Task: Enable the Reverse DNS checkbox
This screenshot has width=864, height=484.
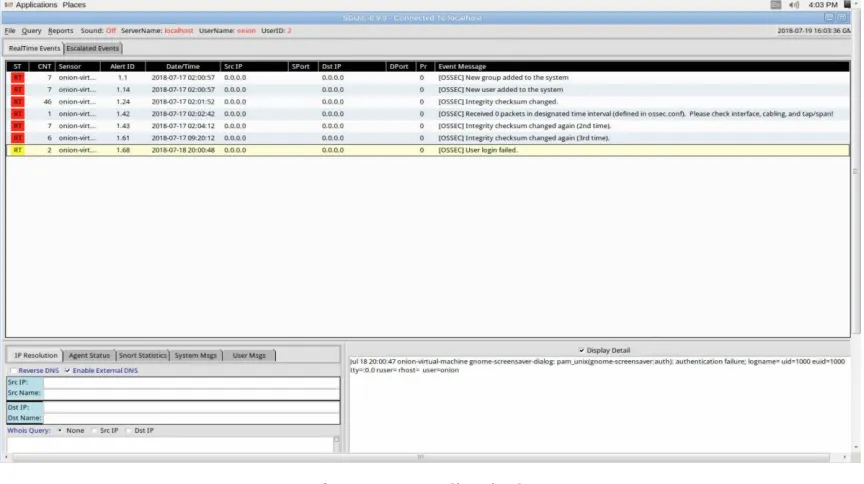Action: pos(13,371)
